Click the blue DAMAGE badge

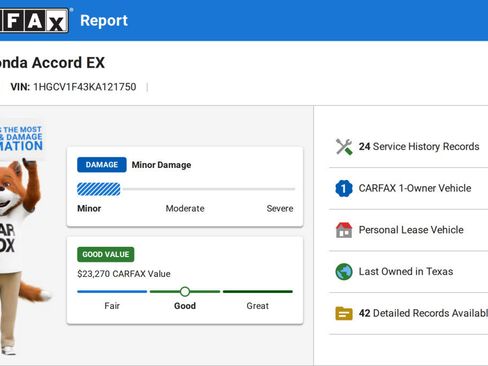[102, 165]
